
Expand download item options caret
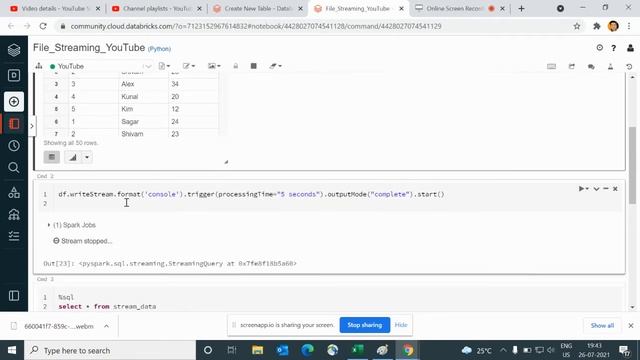(106, 326)
